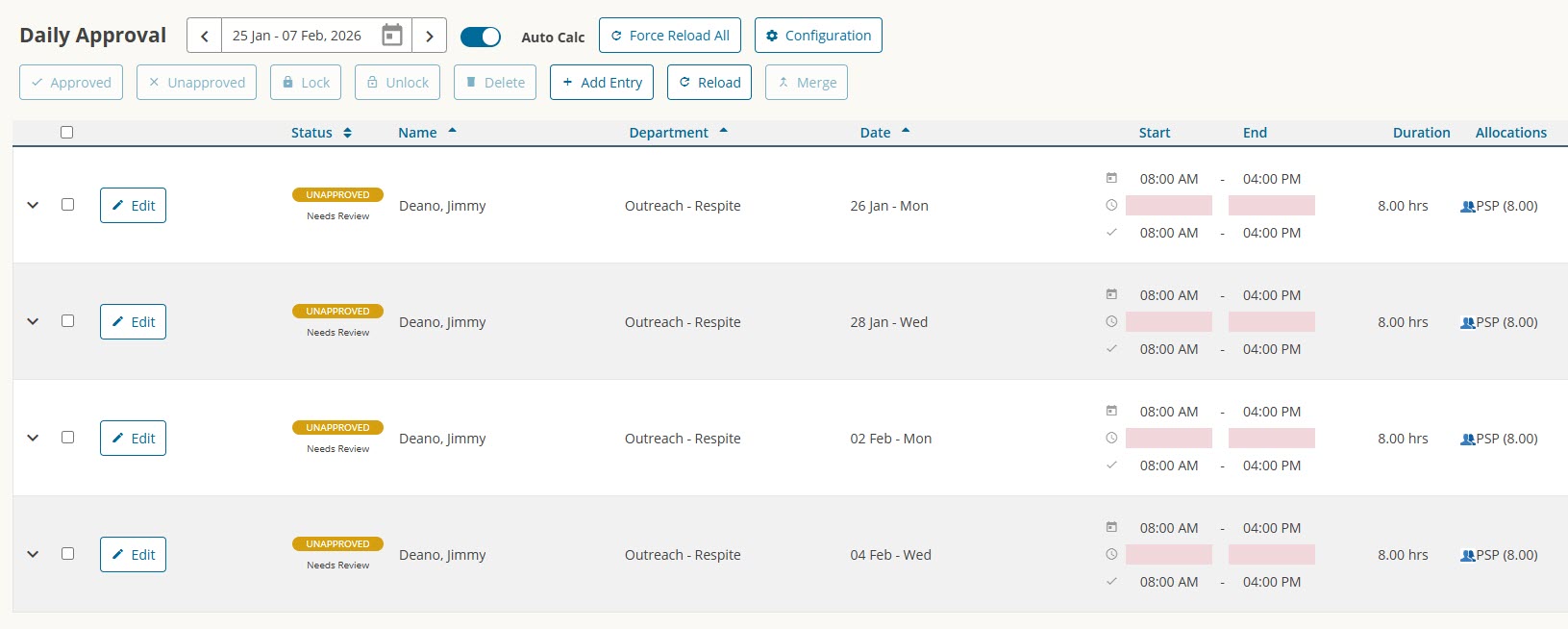1568x629 pixels.
Task: Click approved checkmark icon in 26 Jan row
Action: pyautogui.click(x=1111, y=232)
